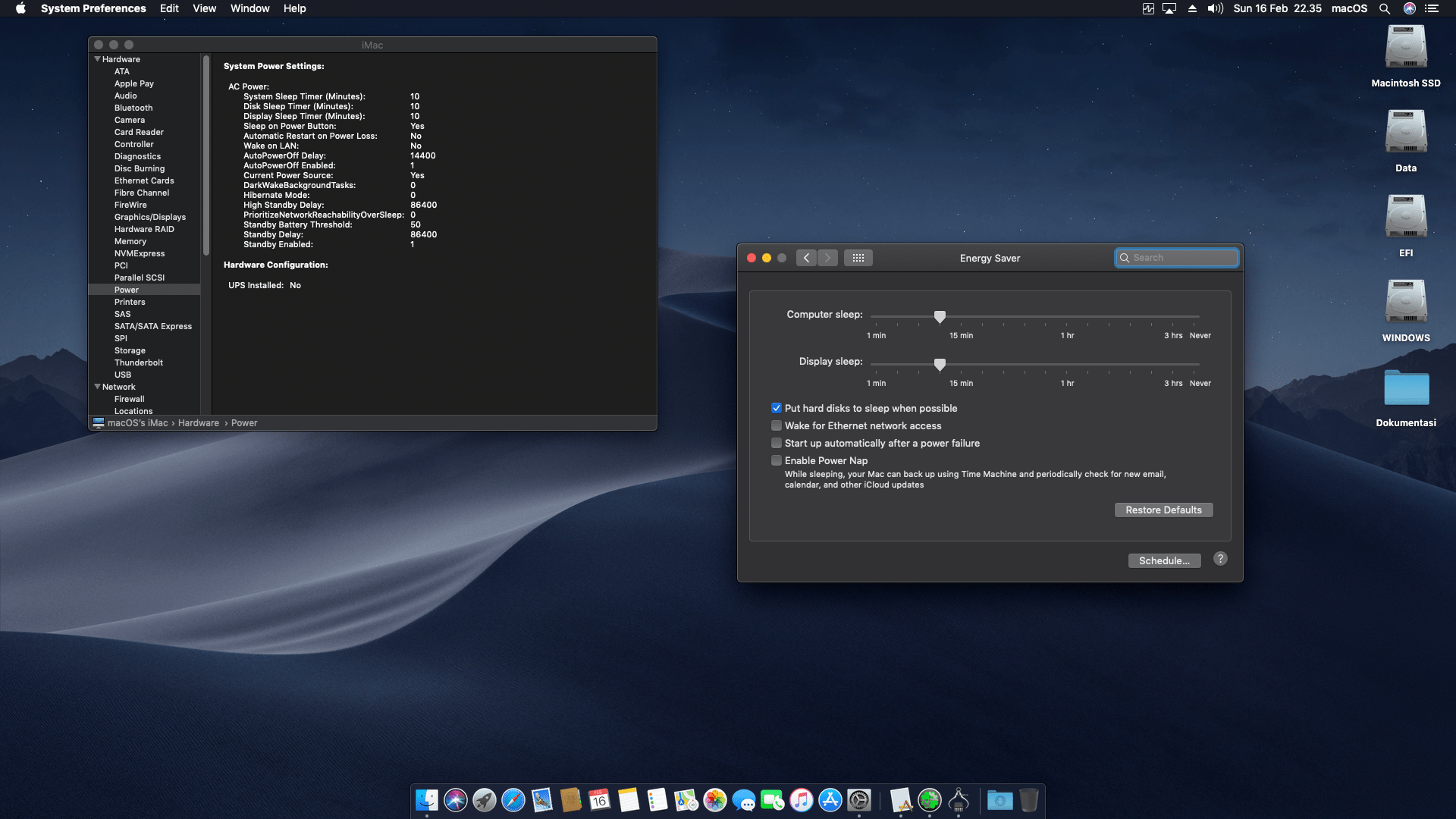Select Storage in Hardware list

pyautogui.click(x=130, y=350)
